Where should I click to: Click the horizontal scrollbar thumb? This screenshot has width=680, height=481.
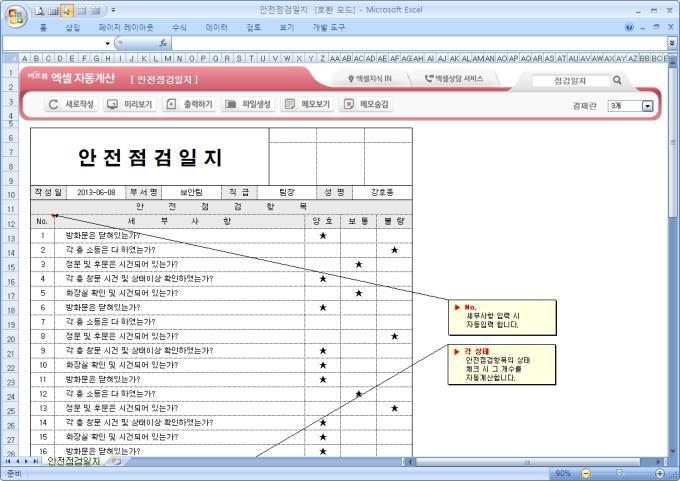tap(527, 462)
